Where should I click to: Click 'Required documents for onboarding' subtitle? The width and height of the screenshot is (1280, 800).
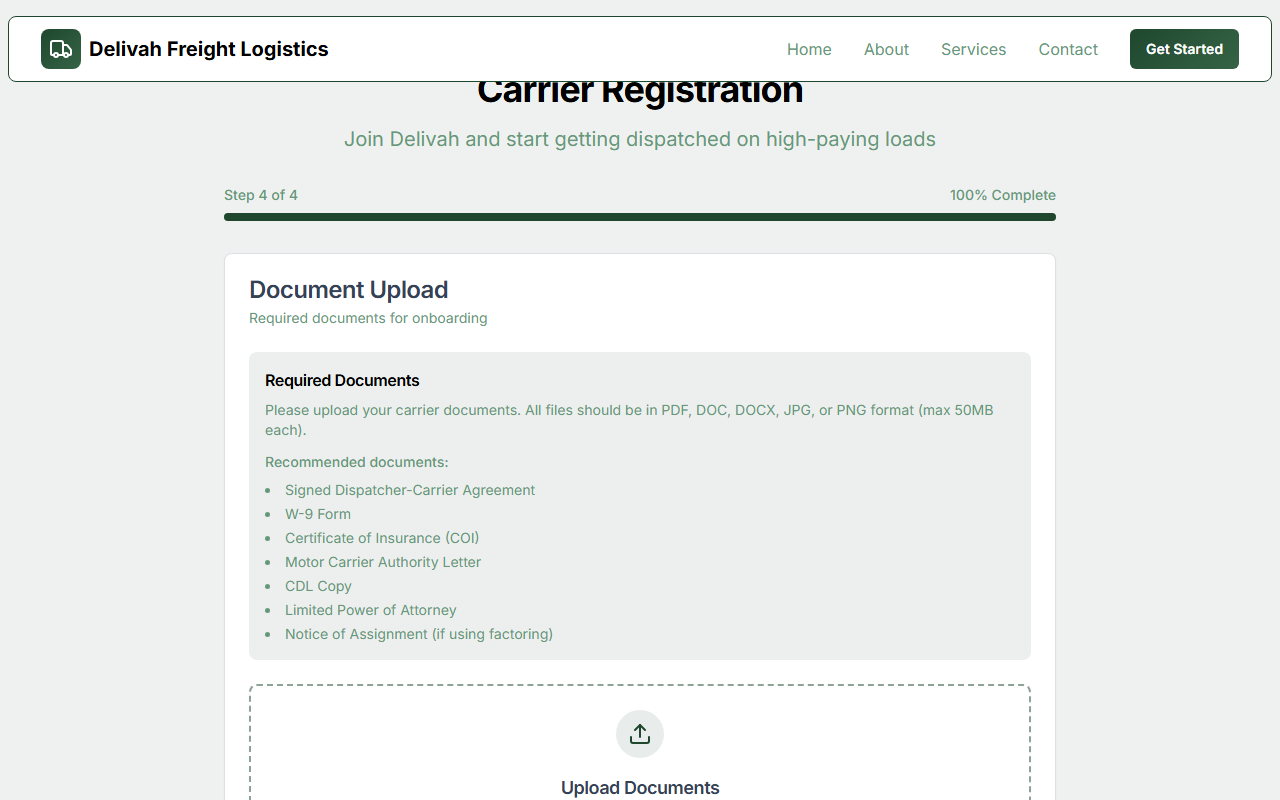(x=368, y=318)
